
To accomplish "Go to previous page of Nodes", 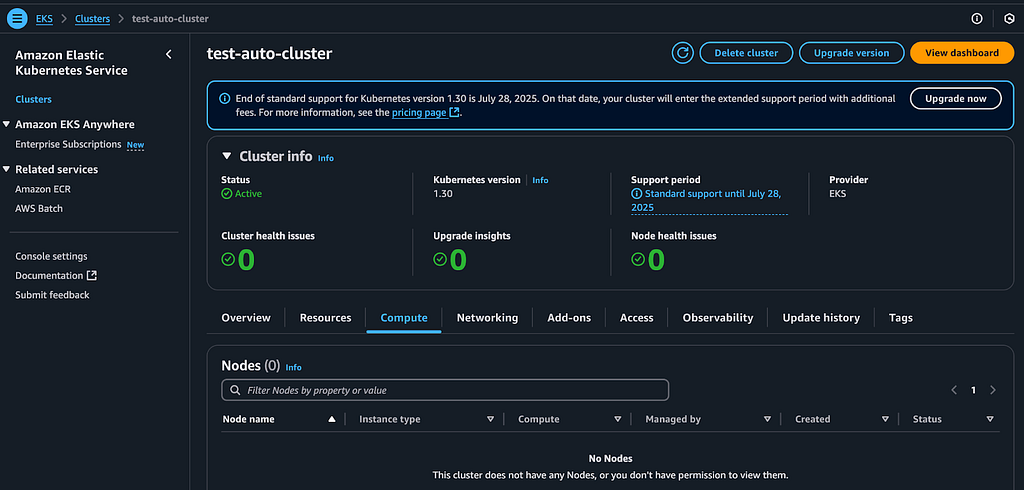I will [954, 390].
